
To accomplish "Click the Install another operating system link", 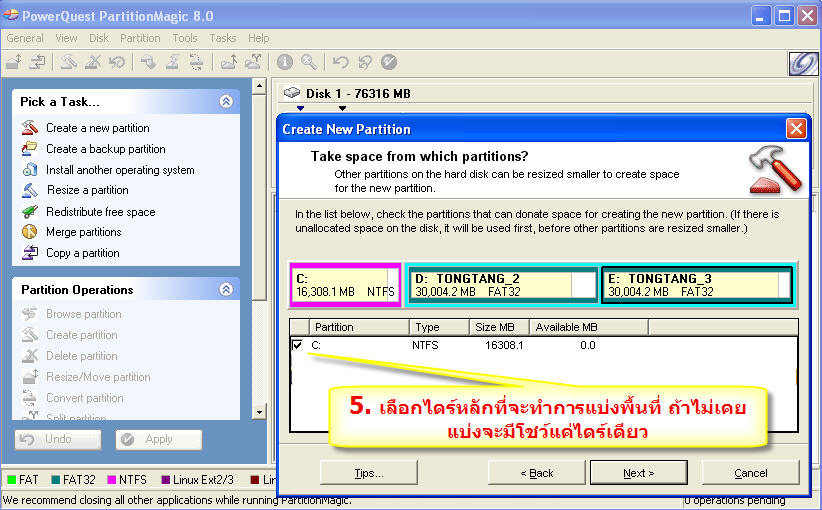I will click(120, 170).
